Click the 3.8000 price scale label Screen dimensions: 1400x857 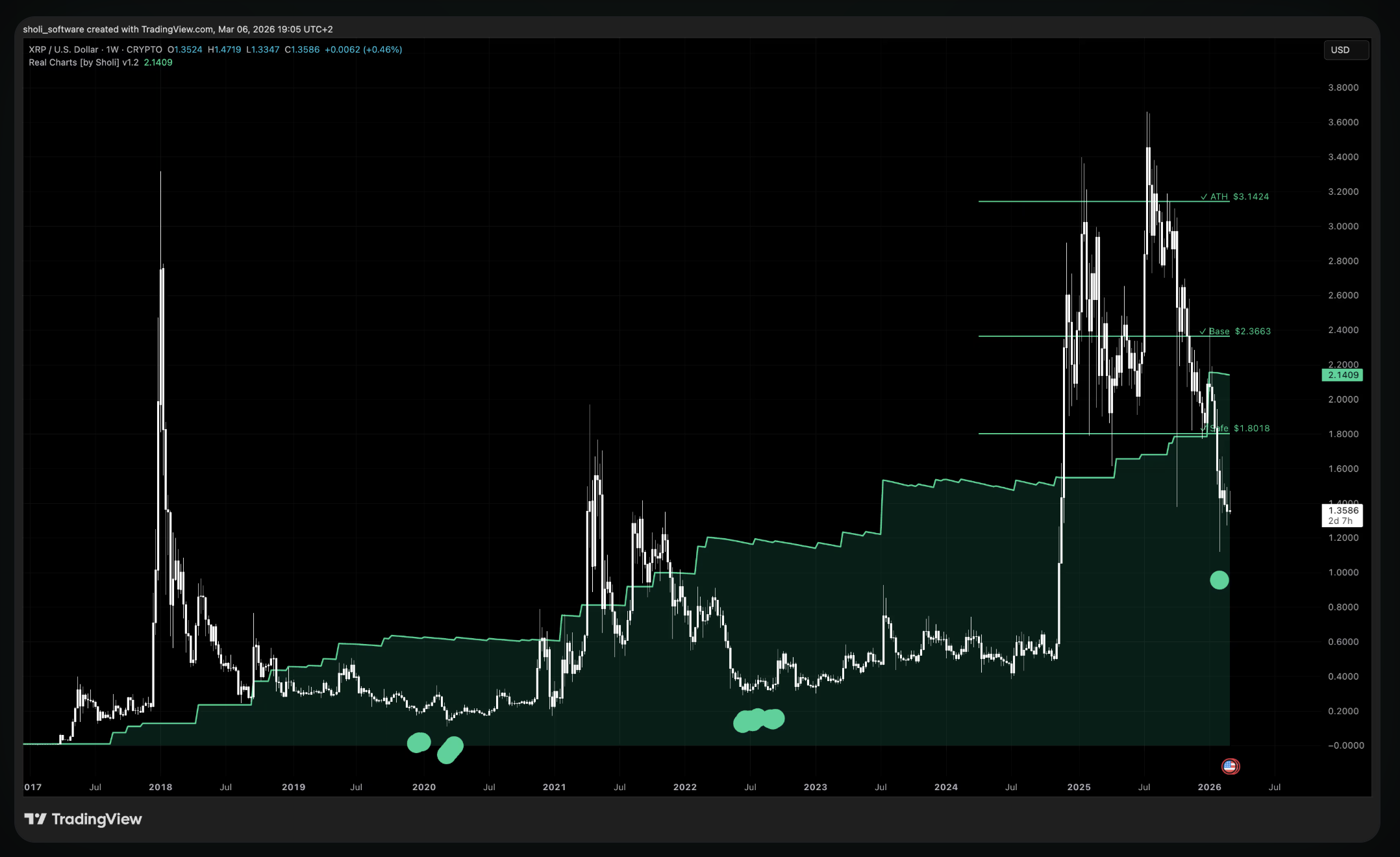[1344, 88]
